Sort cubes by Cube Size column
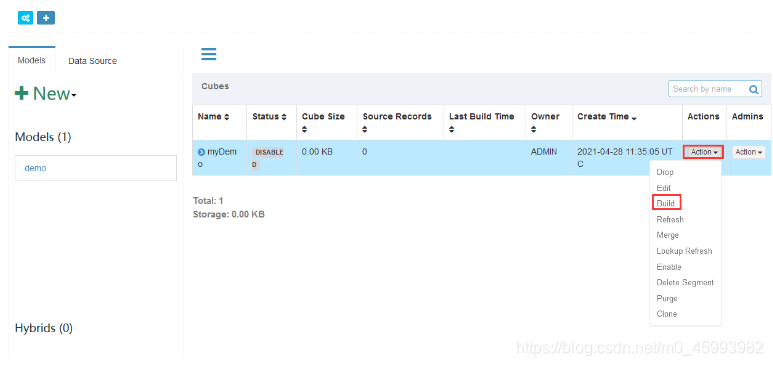The width and height of the screenshot is (773, 366). pyautogui.click(x=323, y=122)
